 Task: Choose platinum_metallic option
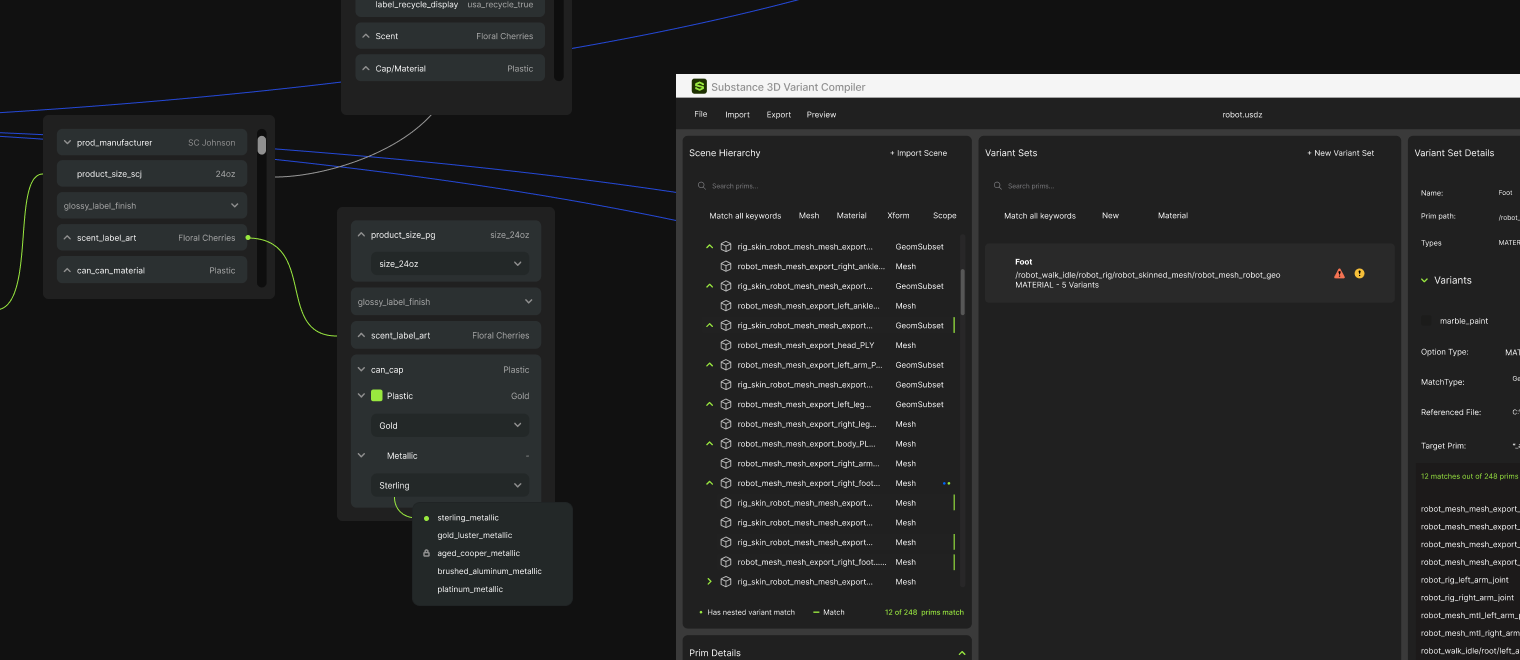point(470,590)
